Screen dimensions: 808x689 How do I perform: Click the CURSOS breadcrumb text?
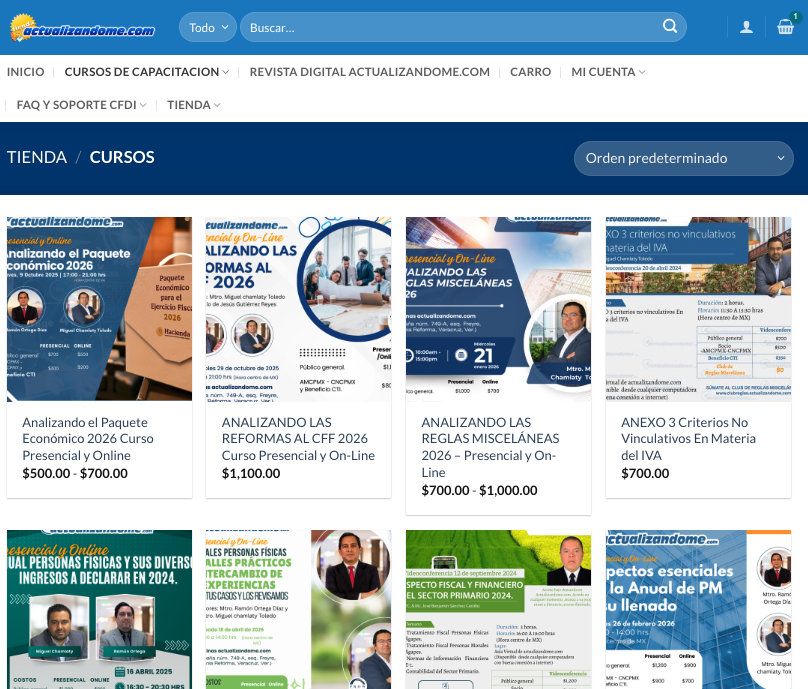pos(122,157)
